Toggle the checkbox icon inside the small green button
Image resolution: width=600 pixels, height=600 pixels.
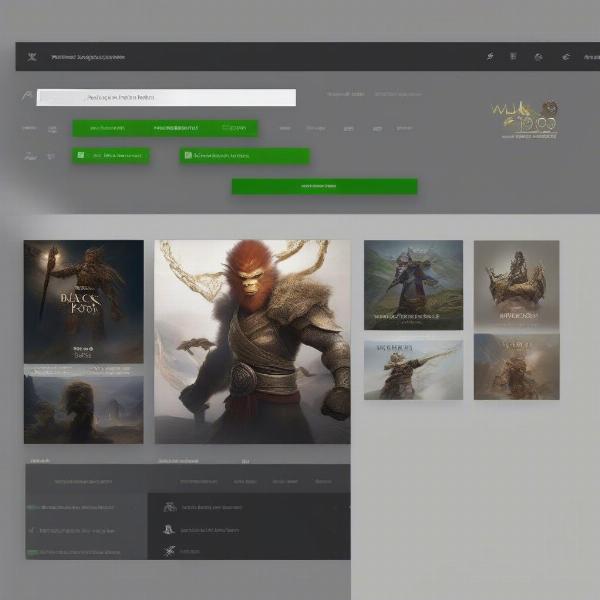pos(81,155)
